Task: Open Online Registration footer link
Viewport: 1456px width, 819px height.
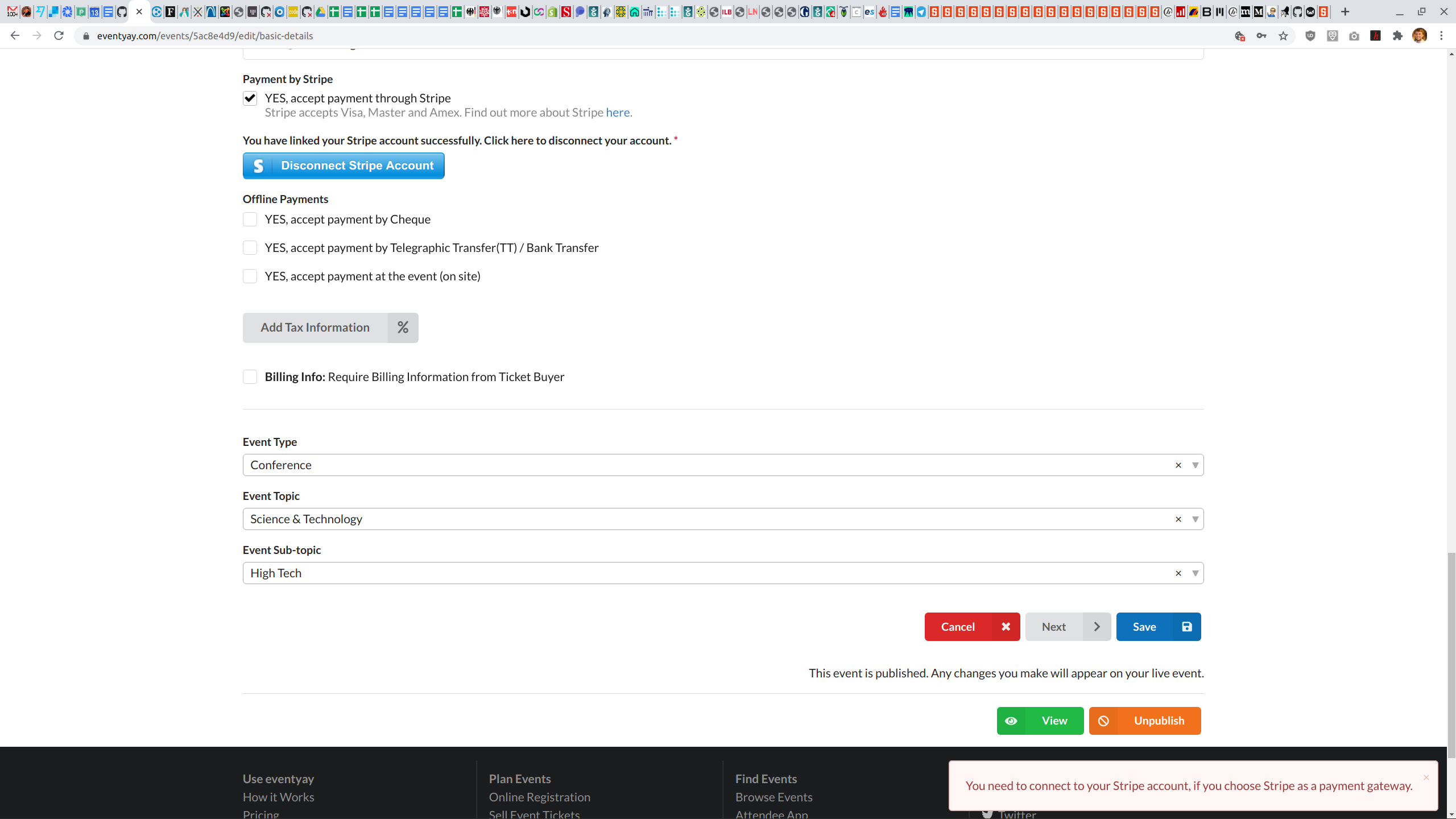Action: [x=540, y=797]
